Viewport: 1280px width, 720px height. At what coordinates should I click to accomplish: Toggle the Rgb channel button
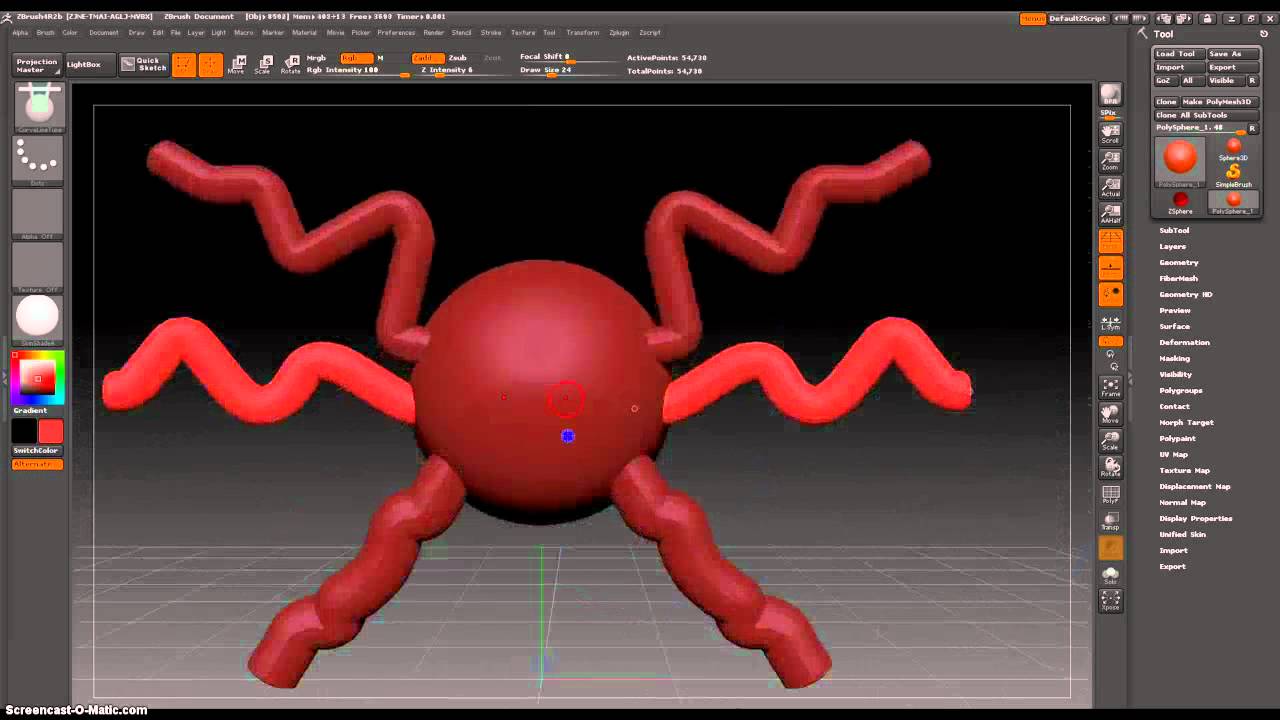(357, 58)
